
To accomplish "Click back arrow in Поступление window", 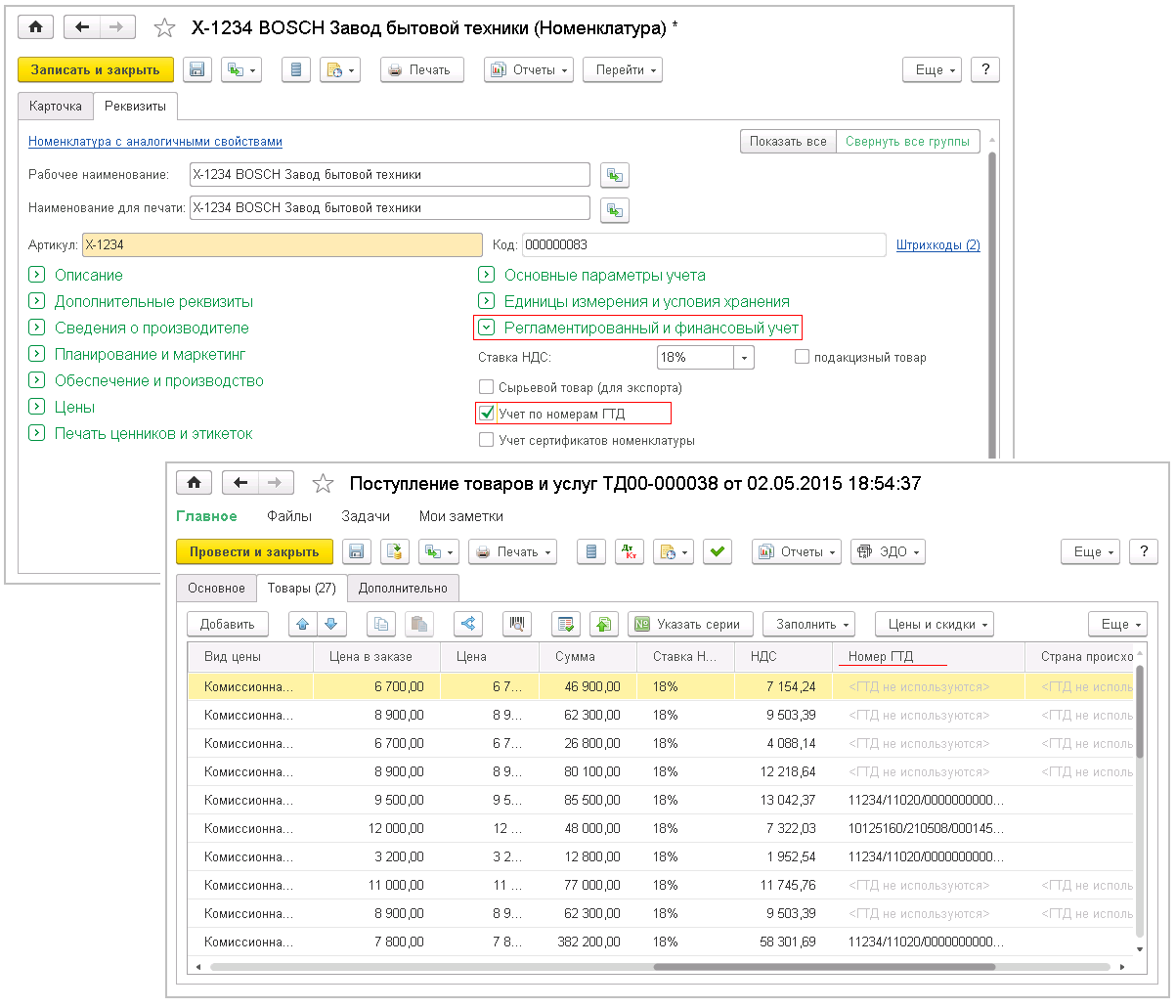I will click(x=240, y=482).
